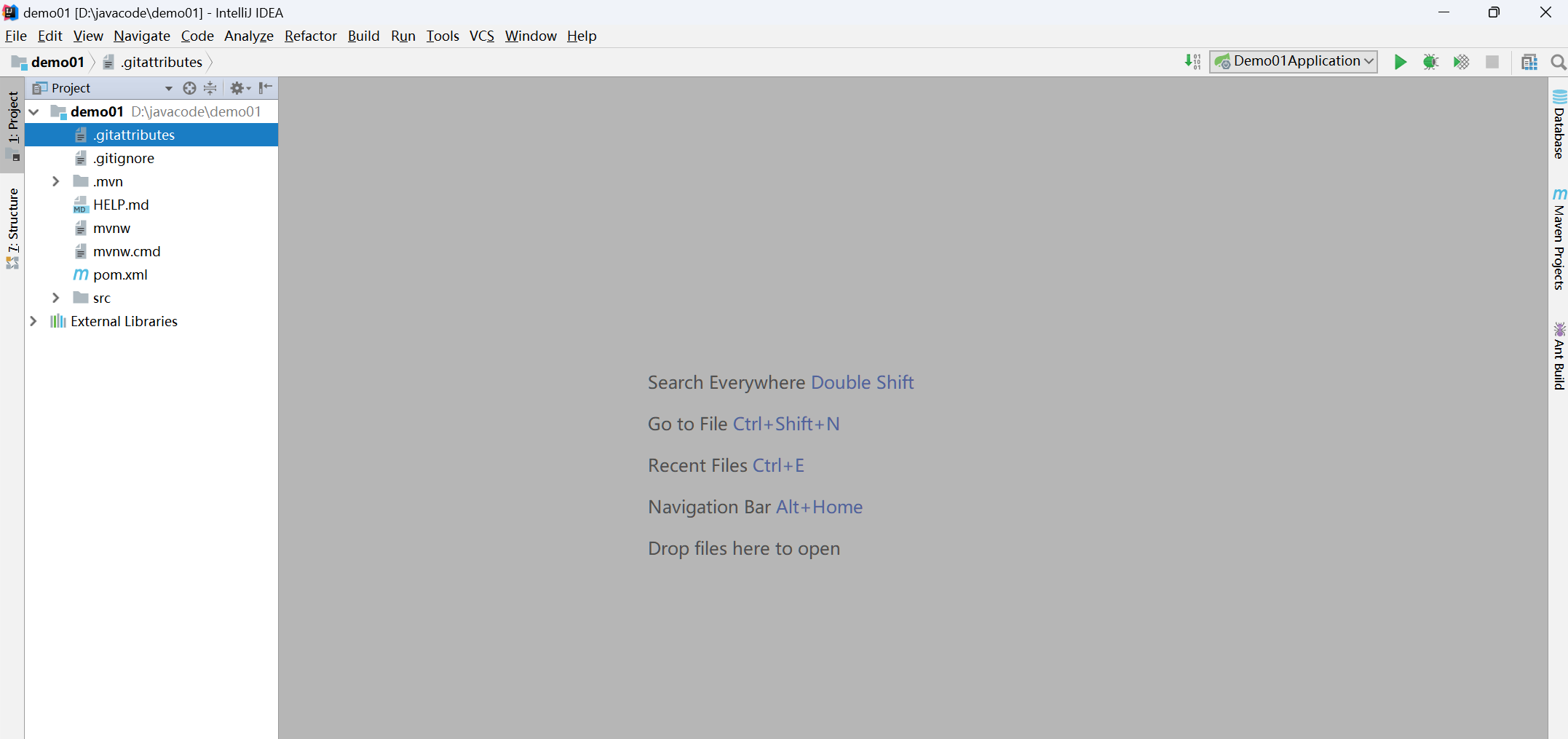
Task: Select the HELP.md file
Action: click(151, 205)
